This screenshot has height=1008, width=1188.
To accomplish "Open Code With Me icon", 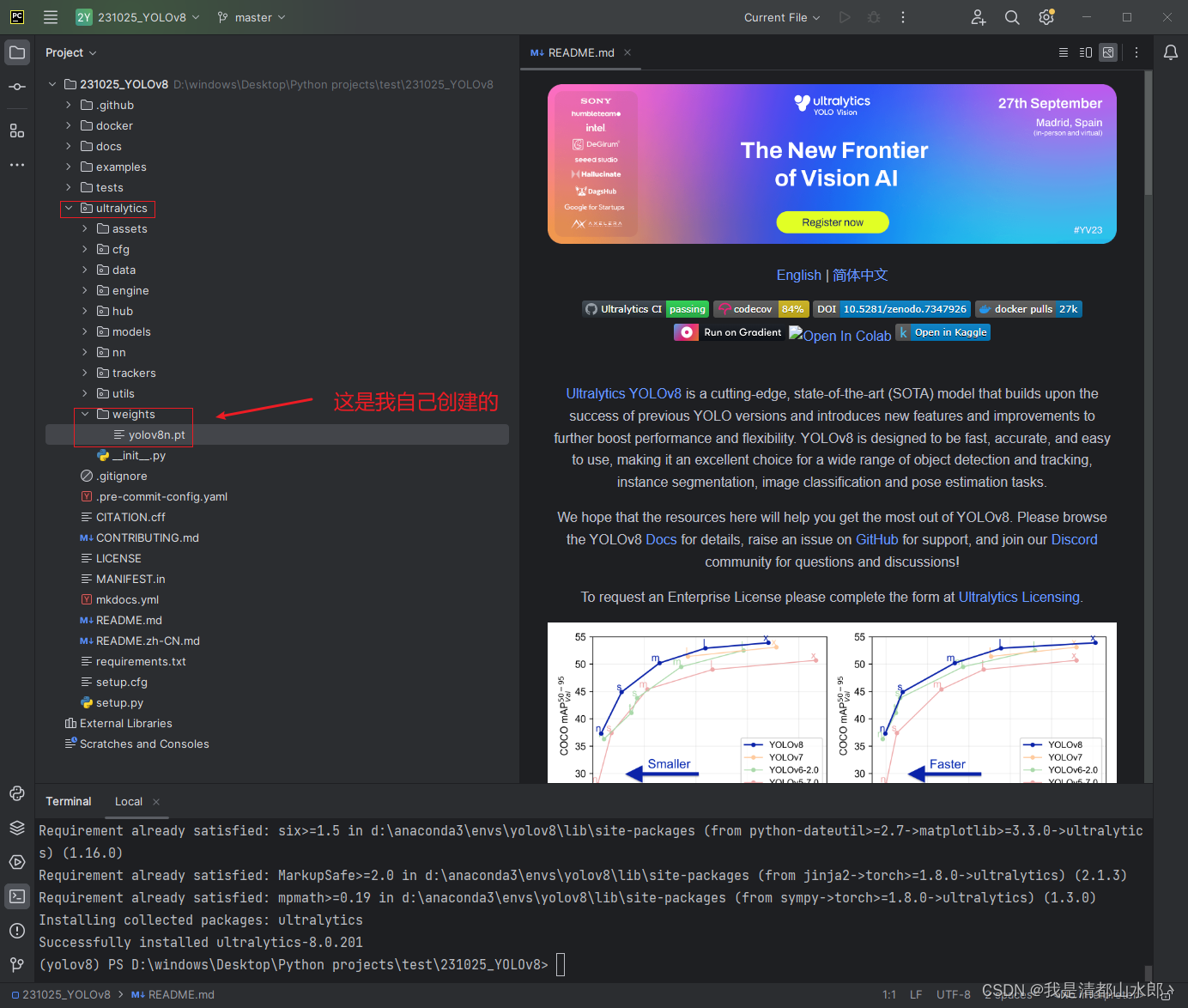I will point(979,17).
